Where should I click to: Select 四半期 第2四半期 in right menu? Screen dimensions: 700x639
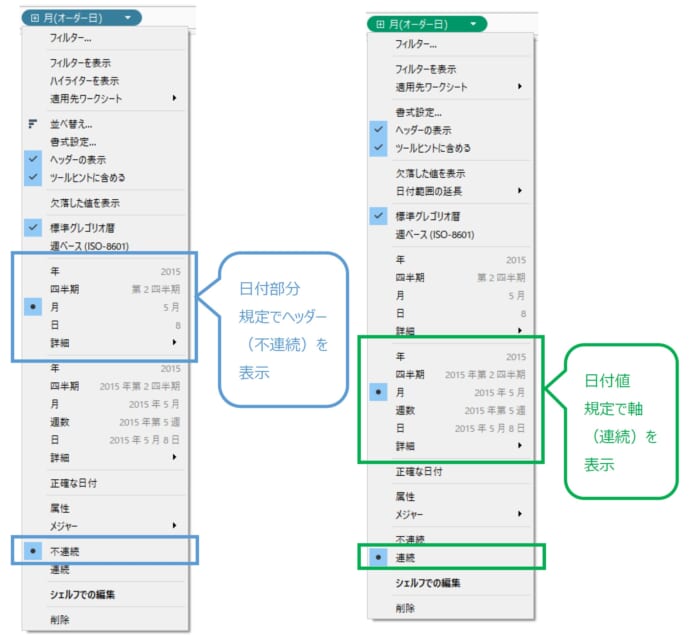point(450,277)
